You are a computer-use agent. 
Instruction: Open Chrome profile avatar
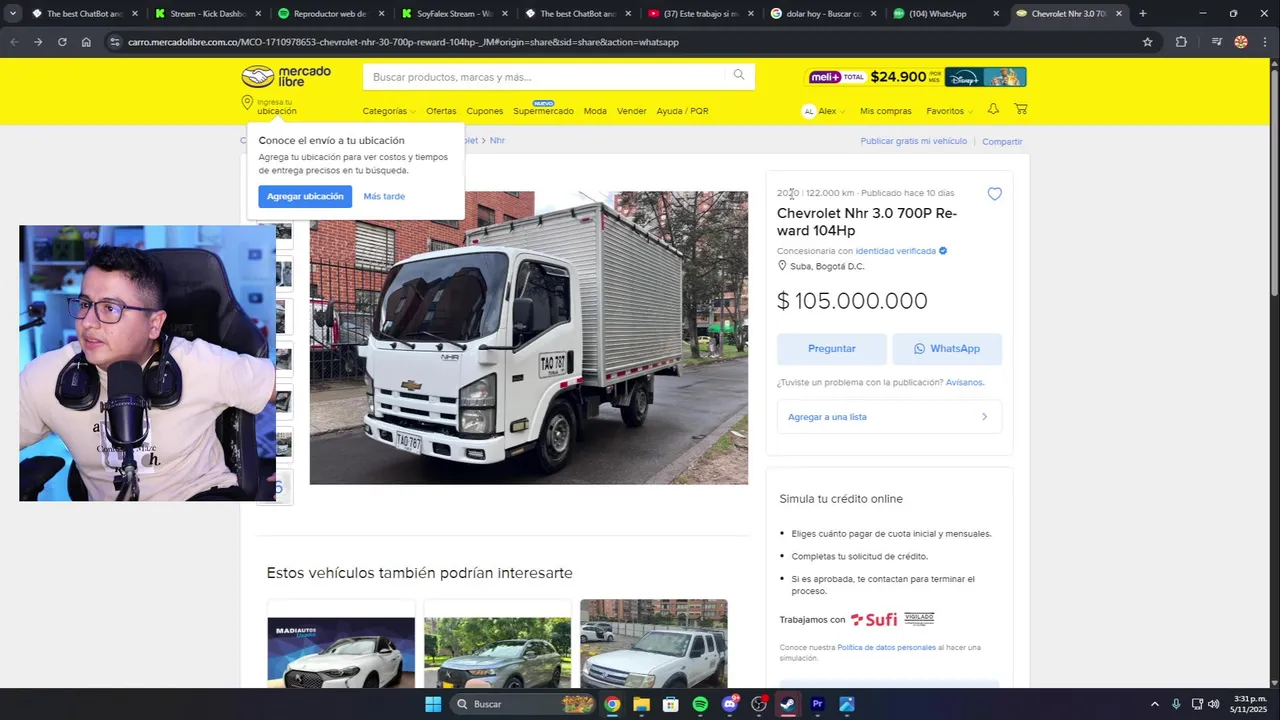tap(1241, 42)
